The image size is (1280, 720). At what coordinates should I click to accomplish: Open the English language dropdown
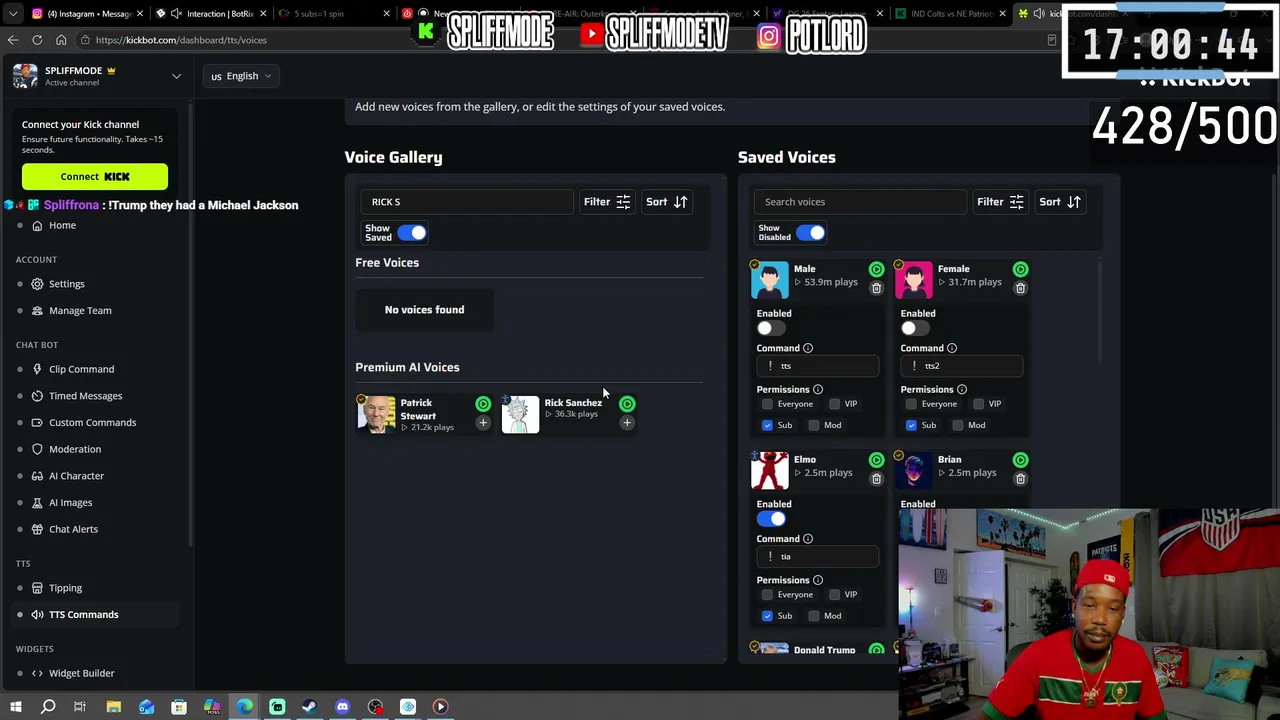tap(241, 76)
